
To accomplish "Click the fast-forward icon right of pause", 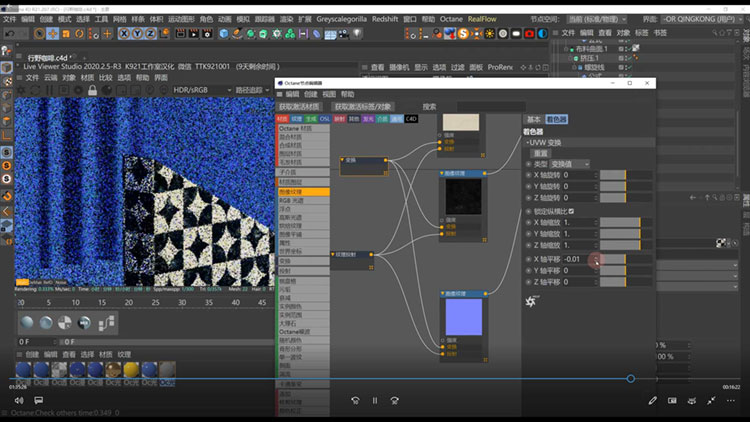I will click(x=396, y=401).
